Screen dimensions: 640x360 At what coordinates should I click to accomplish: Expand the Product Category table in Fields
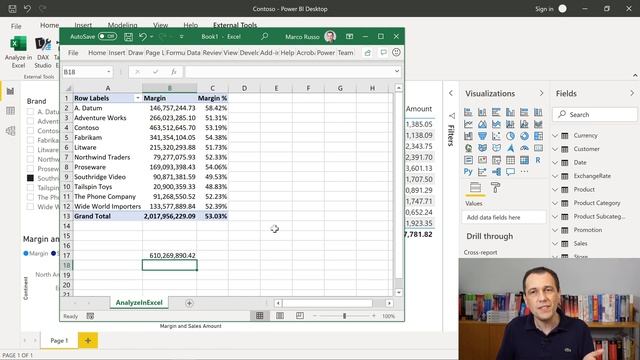pyautogui.click(x=555, y=203)
